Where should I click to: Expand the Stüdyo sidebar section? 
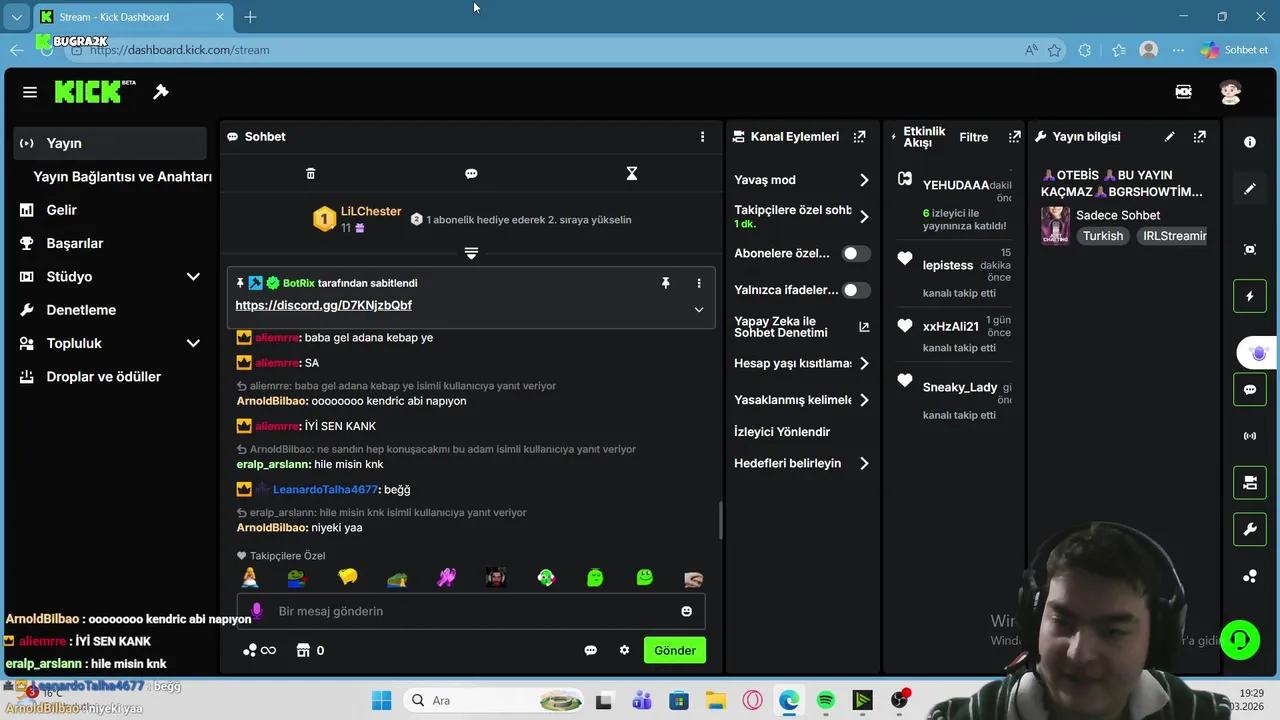[x=193, y=277]
